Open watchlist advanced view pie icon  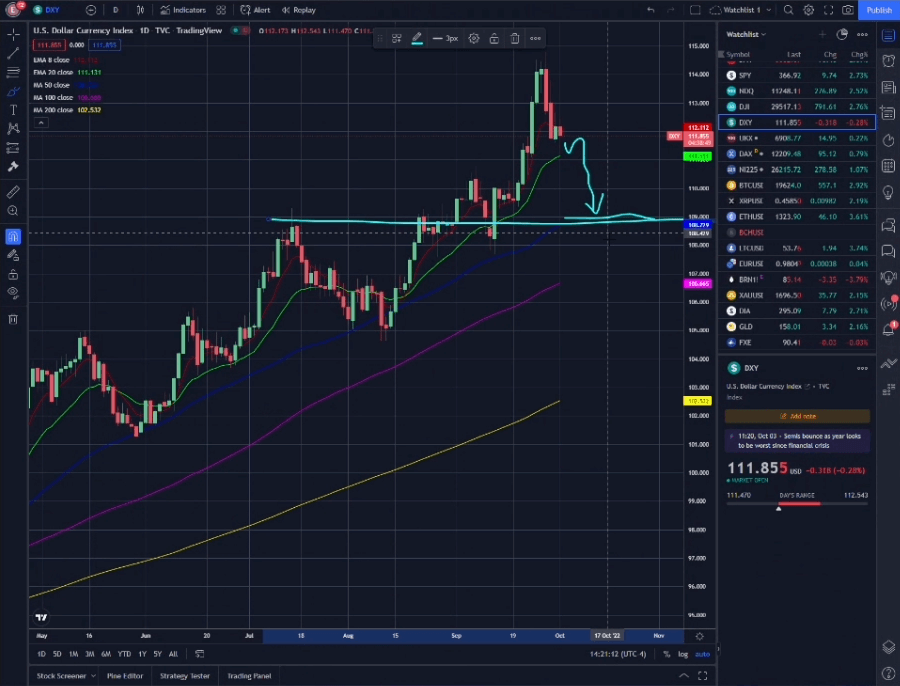tap(842, 34)
